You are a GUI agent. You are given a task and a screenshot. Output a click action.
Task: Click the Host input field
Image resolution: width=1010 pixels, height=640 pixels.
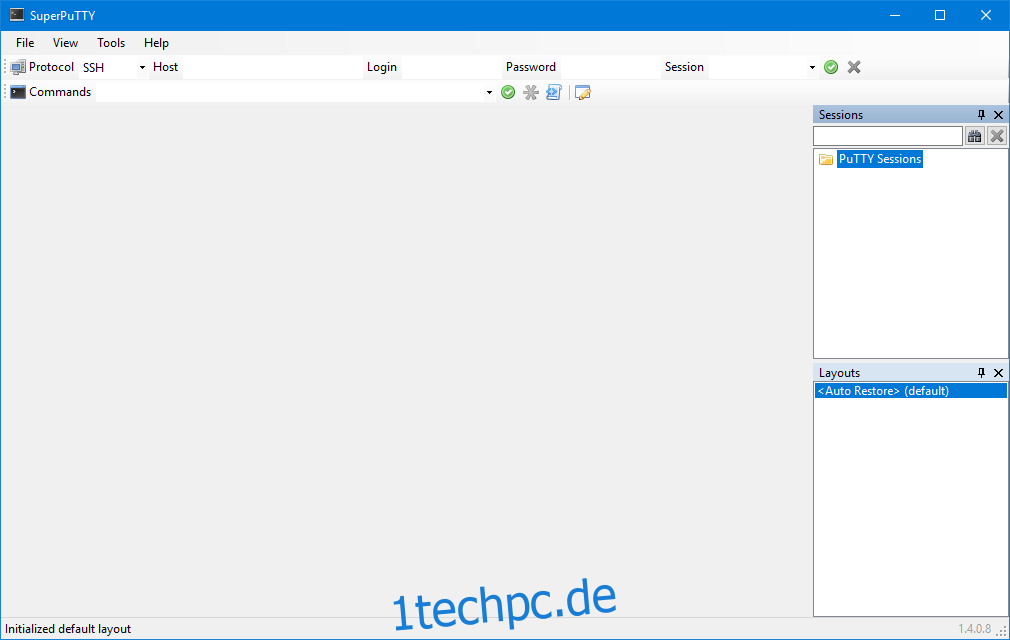pyautogui.click(x=272, y=68)
